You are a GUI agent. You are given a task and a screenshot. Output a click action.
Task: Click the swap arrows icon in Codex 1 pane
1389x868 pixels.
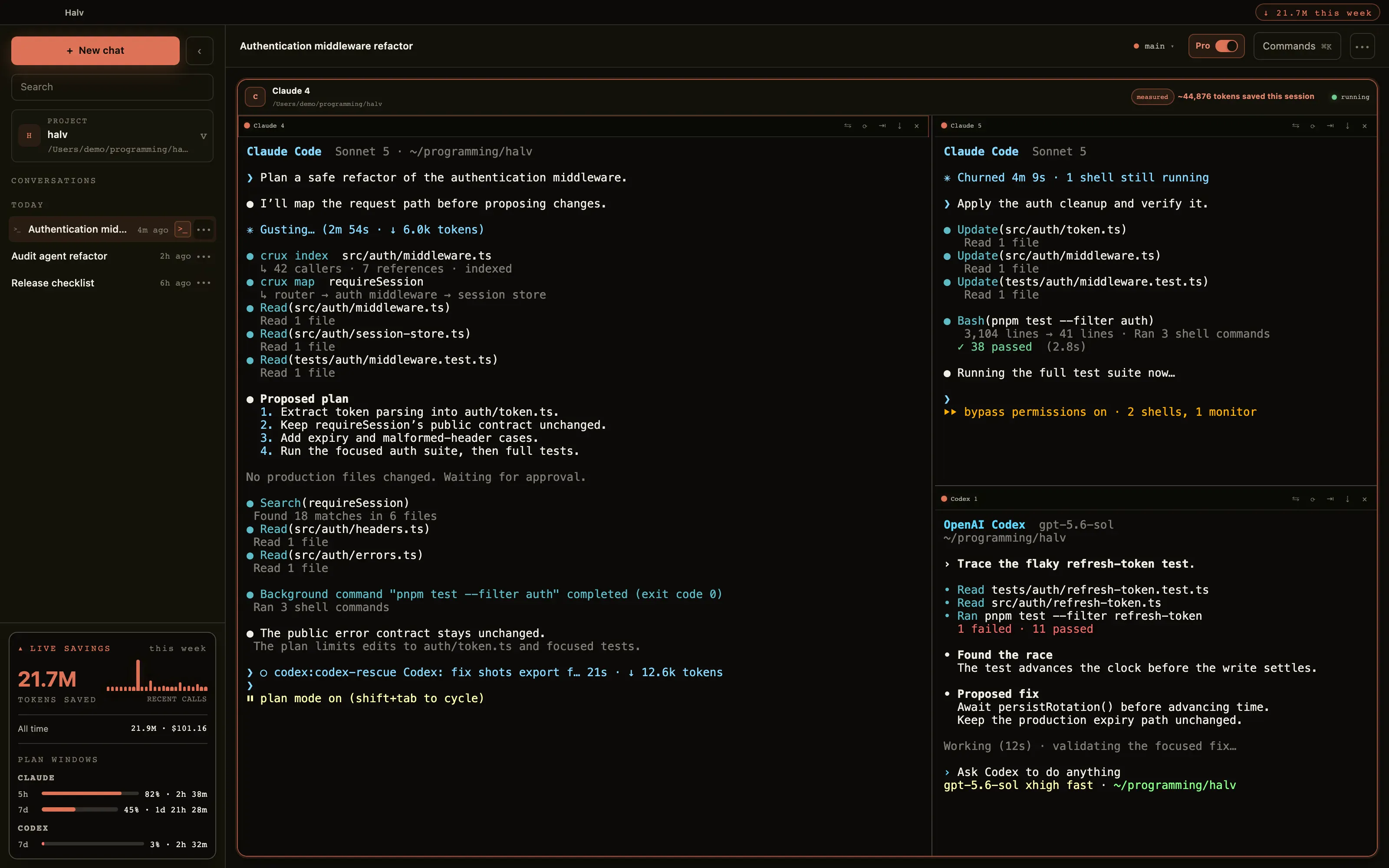(1295, 499)
